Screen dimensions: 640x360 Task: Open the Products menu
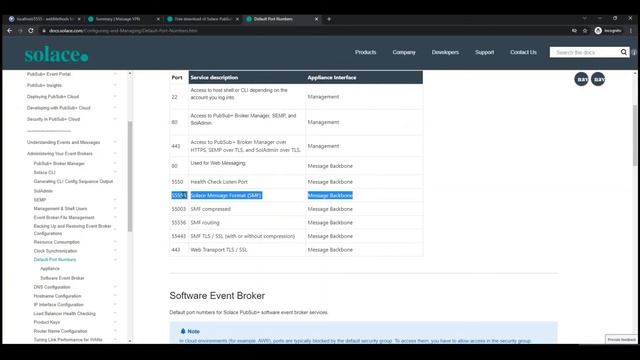click(x=365, y=52)
